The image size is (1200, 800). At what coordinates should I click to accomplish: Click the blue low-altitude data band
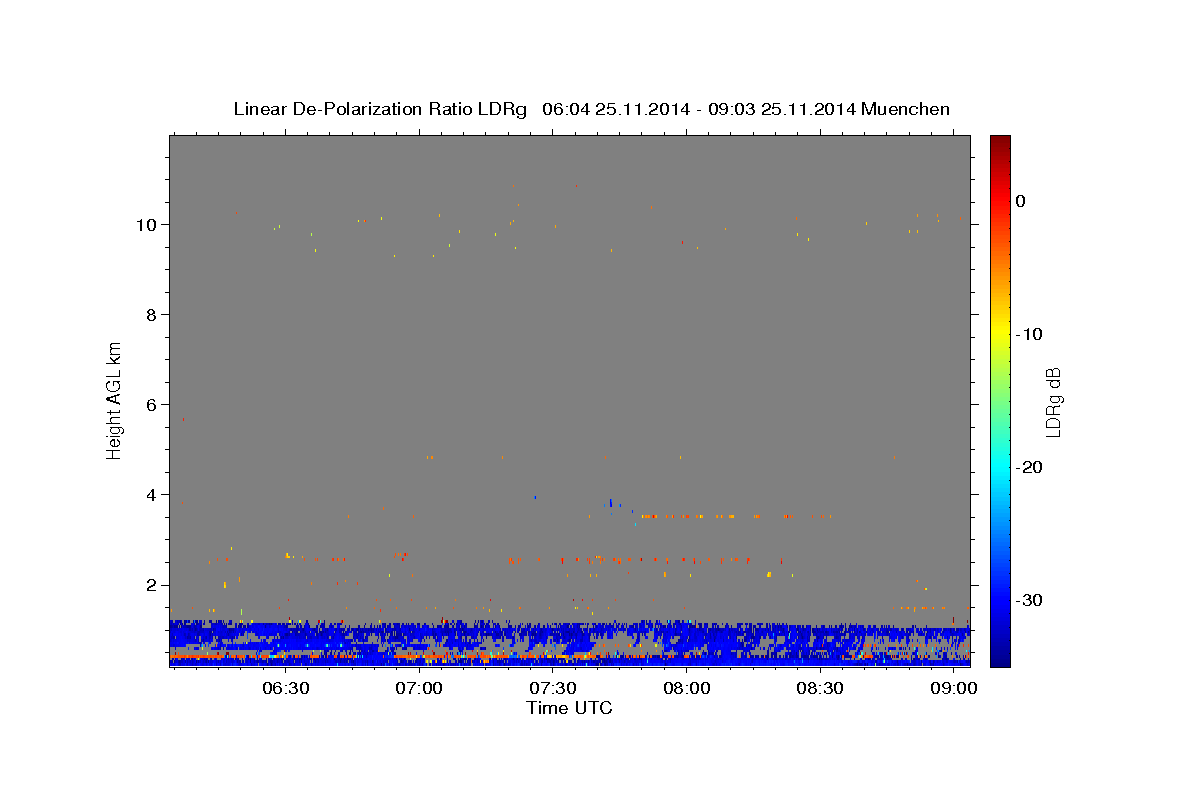point(569,643)
